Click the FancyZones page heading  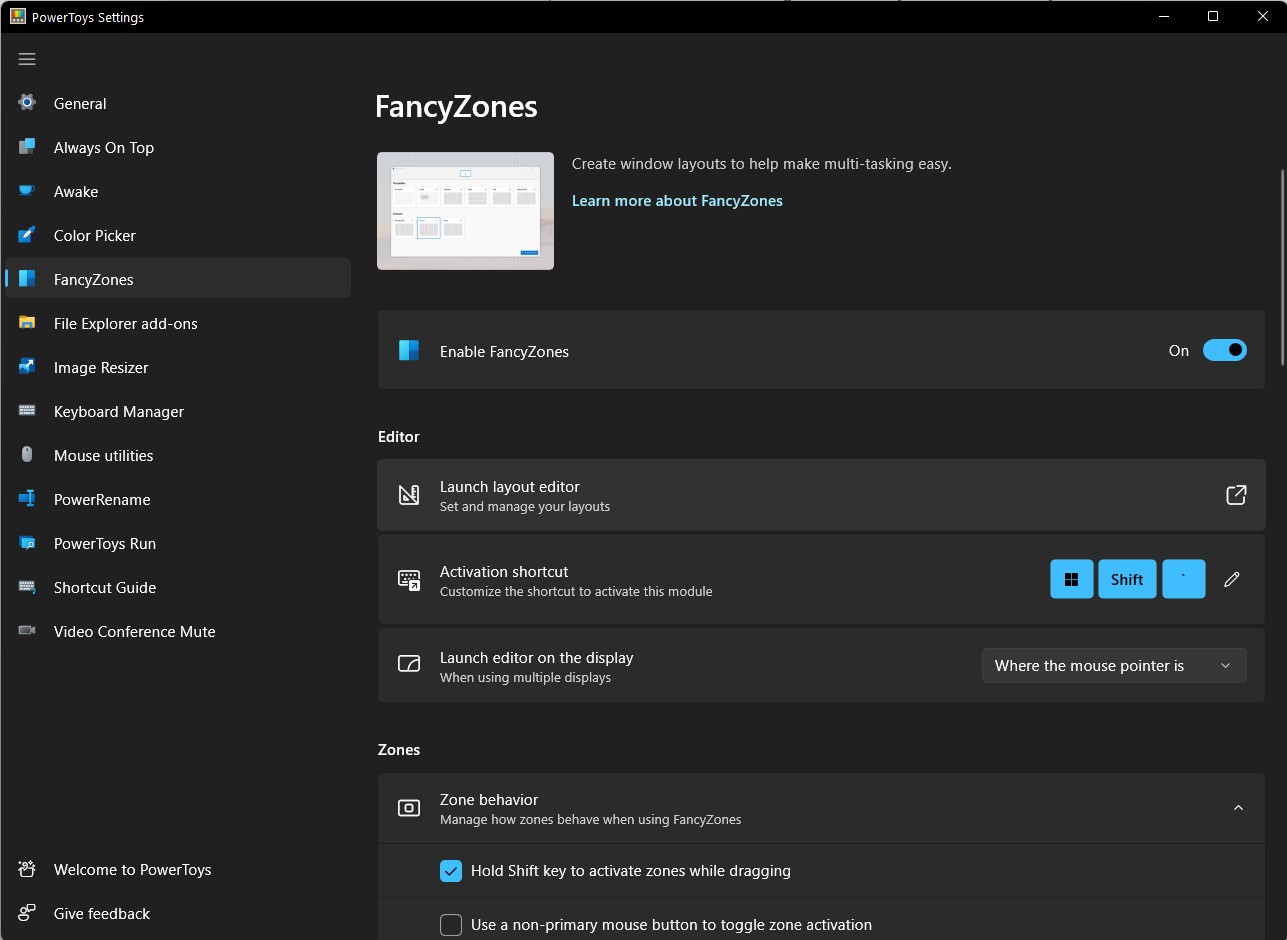tap(456, 107)
